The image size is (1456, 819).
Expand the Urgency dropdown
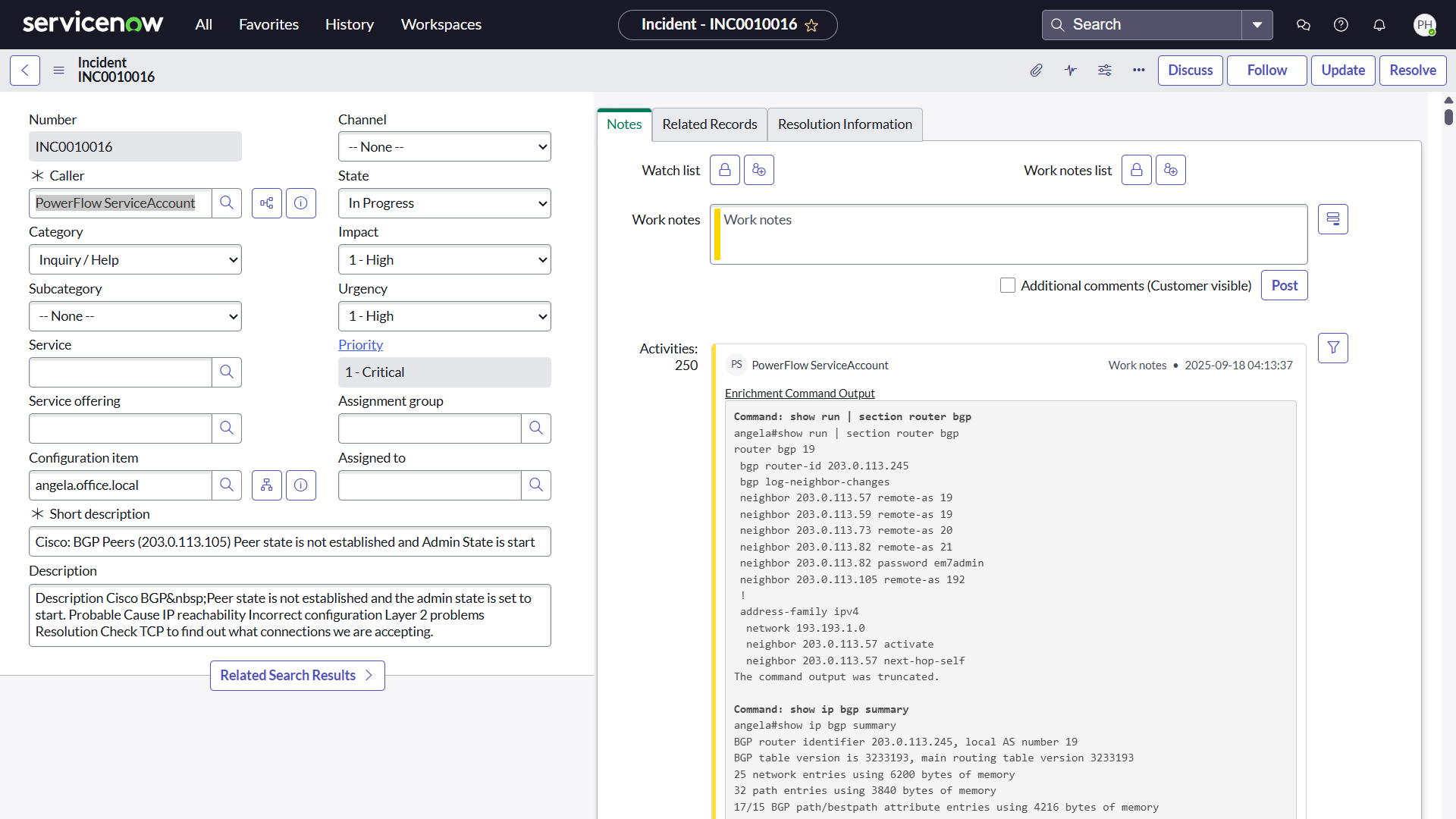[x=444, y=316]
